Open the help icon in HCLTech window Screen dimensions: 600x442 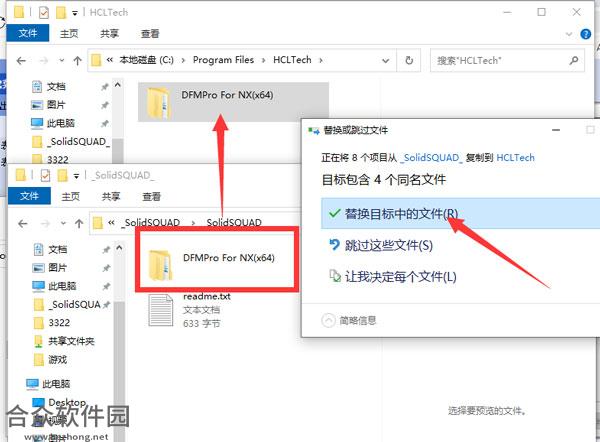coord(585,34)
